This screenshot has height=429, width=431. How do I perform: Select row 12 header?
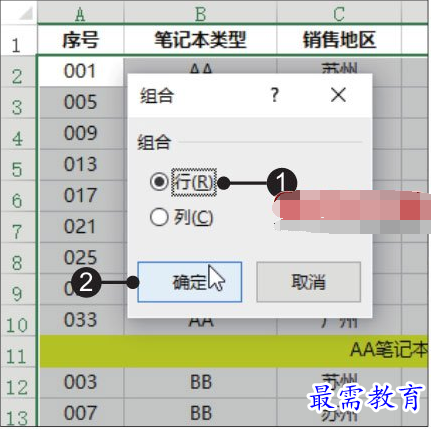pyautogui.click(x=18, y=383)
